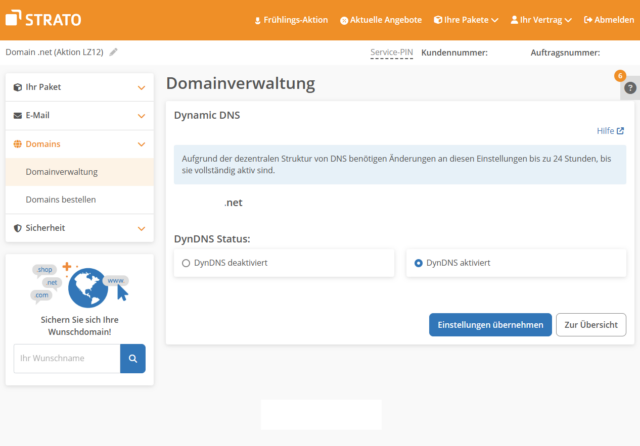This screenshot has height=446, width=640.
Task: Select DynDNS aktiviert radio button
Action: [x=418, y=263]
